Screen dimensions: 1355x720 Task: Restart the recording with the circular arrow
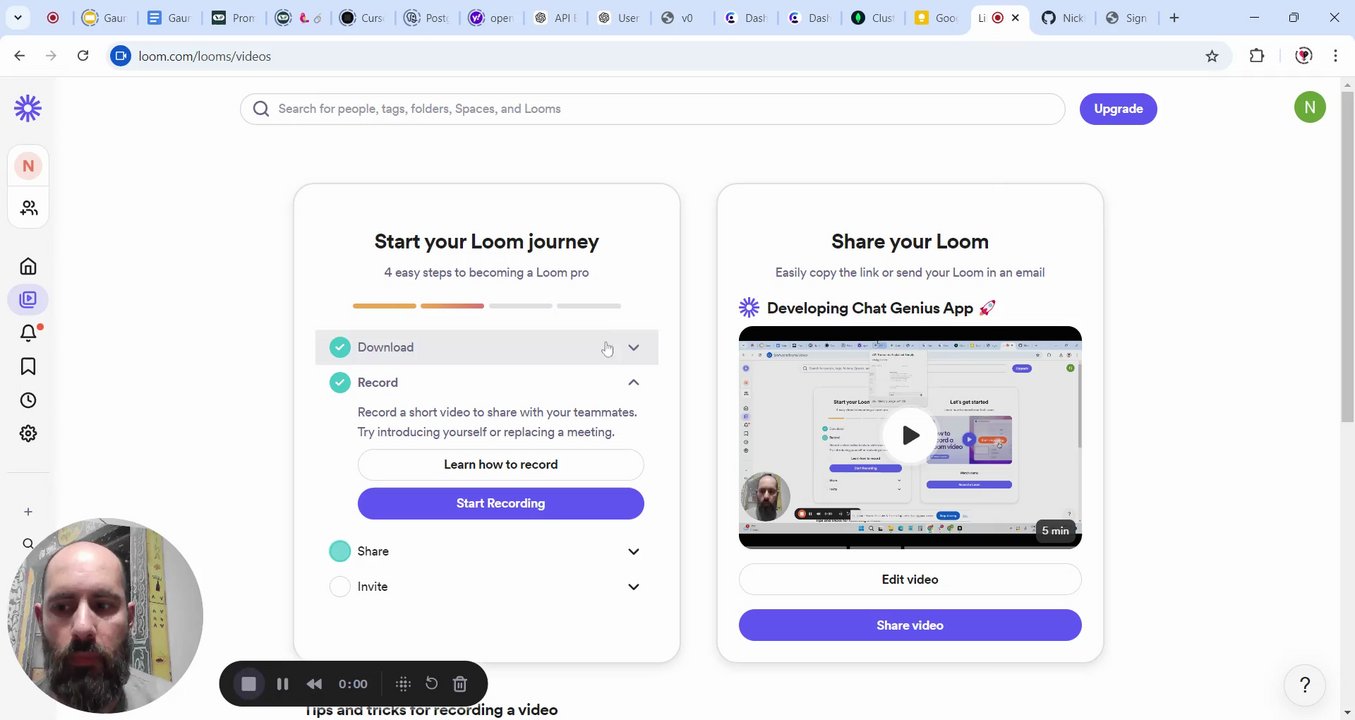click(432, 683)
